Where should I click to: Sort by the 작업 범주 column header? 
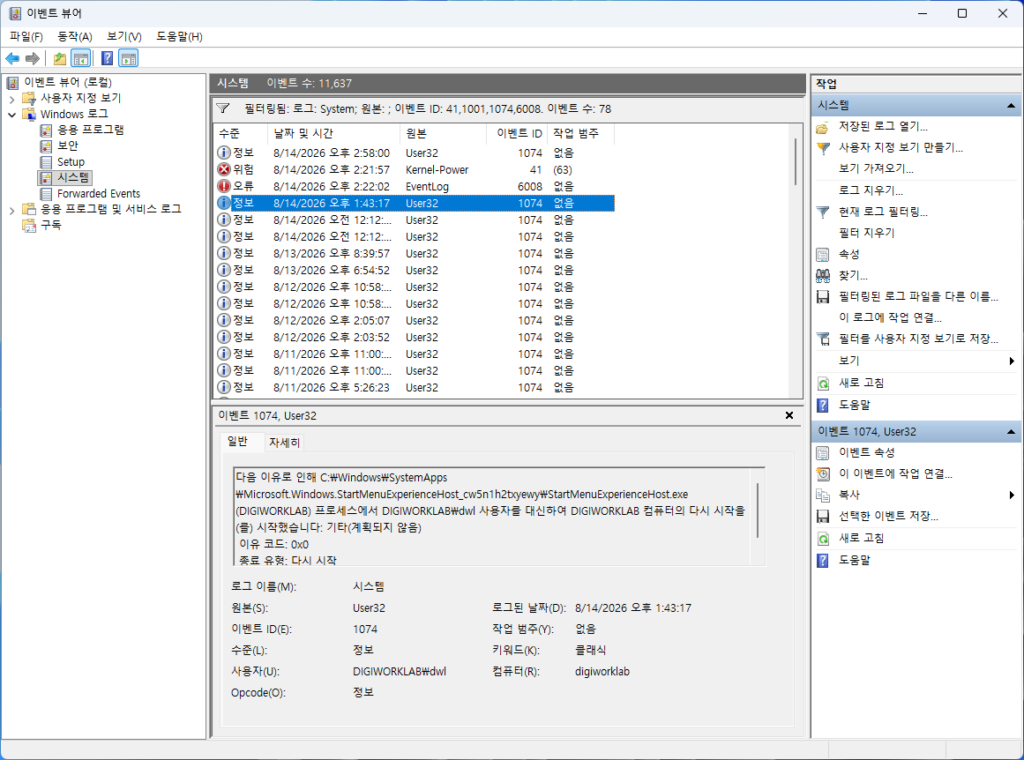click(x=580, y=133)
